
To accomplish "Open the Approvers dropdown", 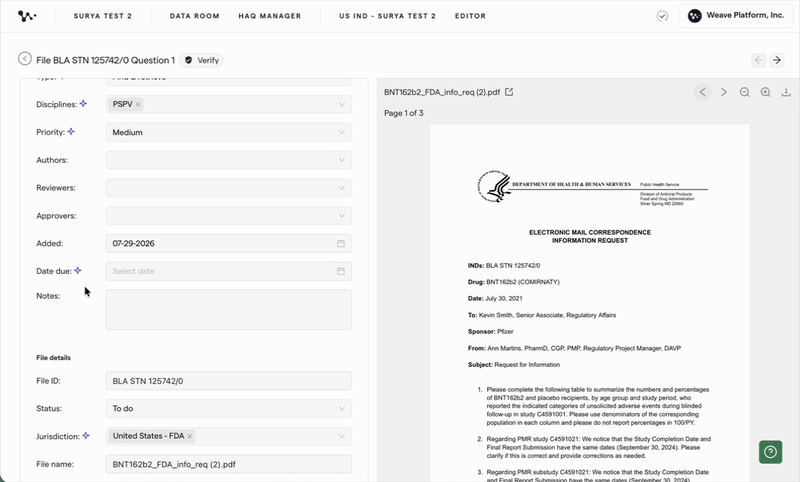I will coord(229,215).
